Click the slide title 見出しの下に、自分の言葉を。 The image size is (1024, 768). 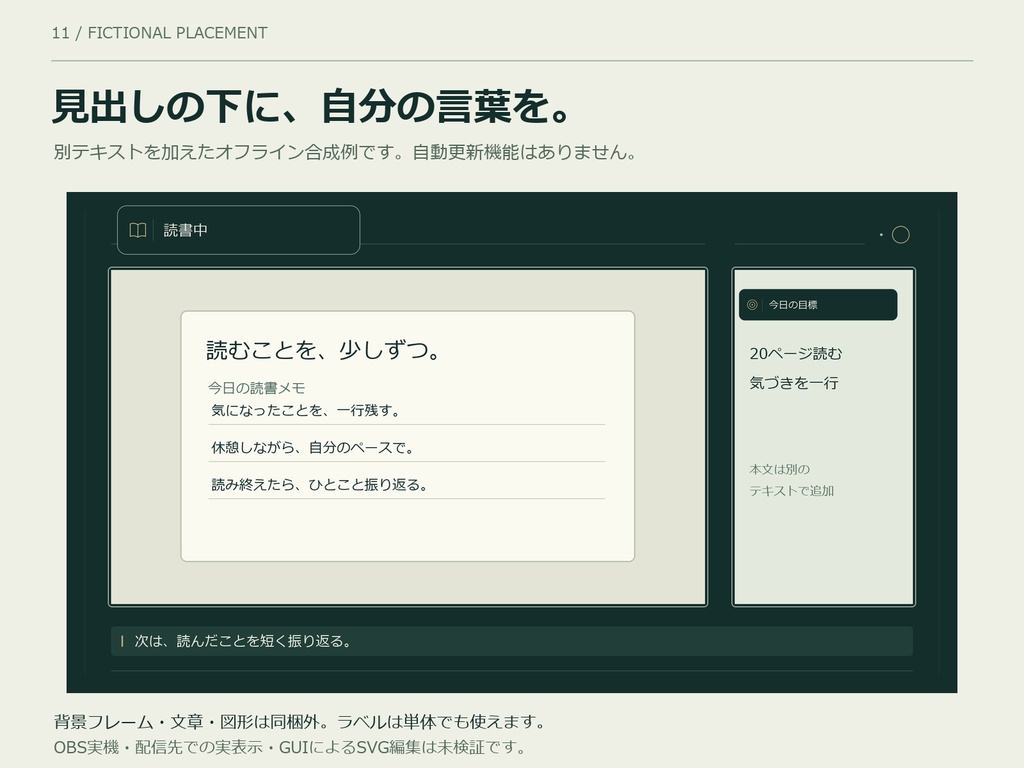pyautogui.click(x=312, y=106)
